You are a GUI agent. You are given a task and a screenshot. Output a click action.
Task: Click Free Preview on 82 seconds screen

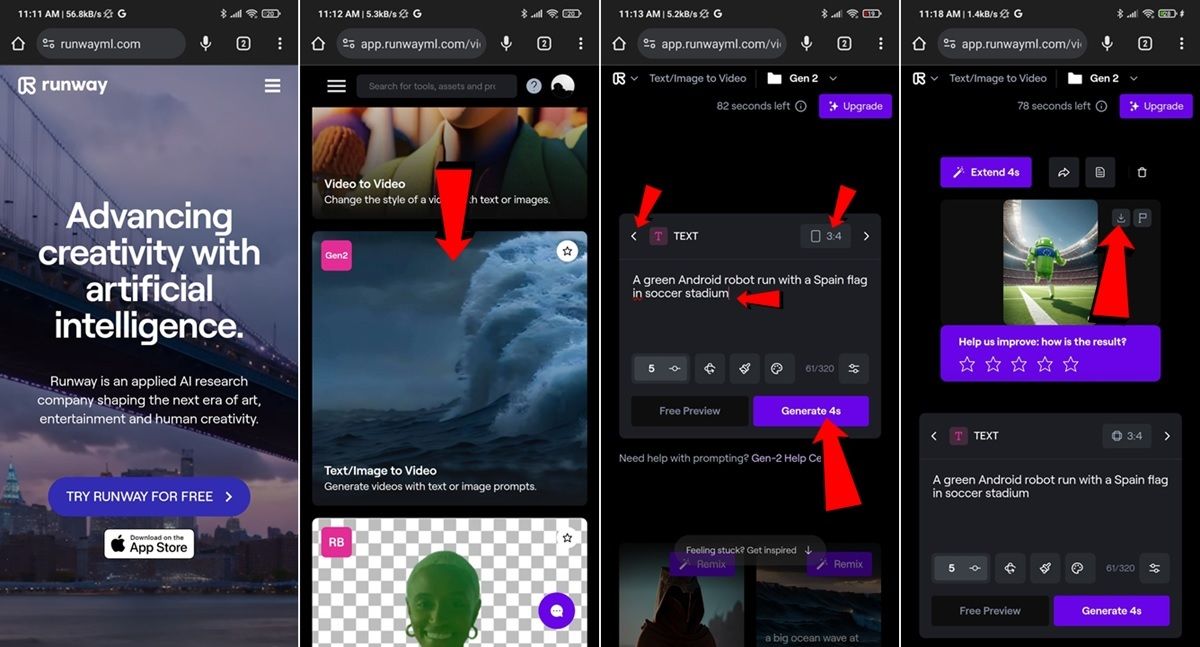[x=690, y=411]
